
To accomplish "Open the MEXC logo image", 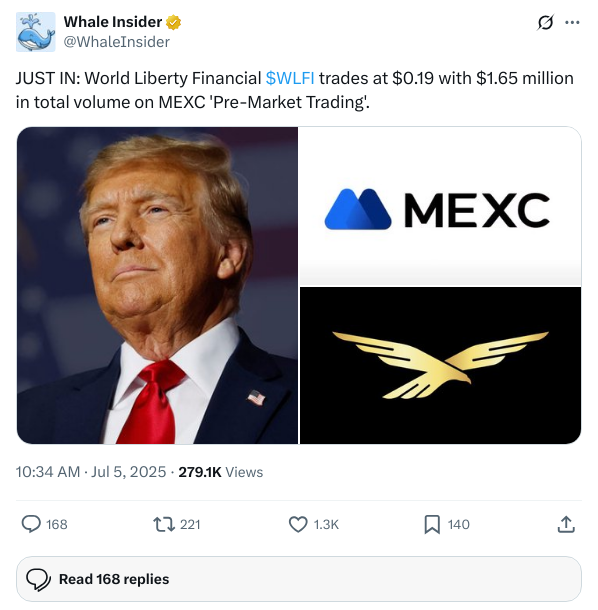I will point(440,207).
